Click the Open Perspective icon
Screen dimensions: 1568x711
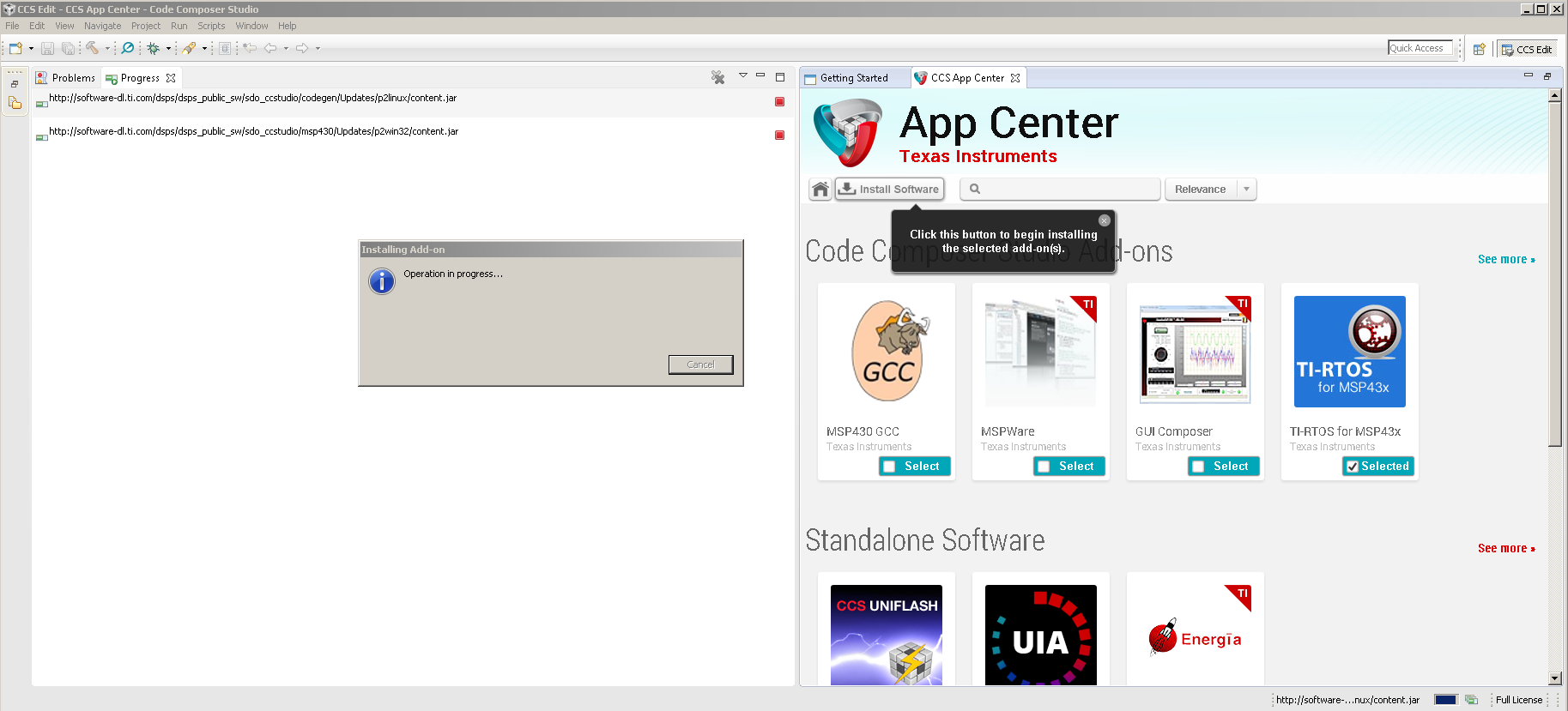point(1480,49)
